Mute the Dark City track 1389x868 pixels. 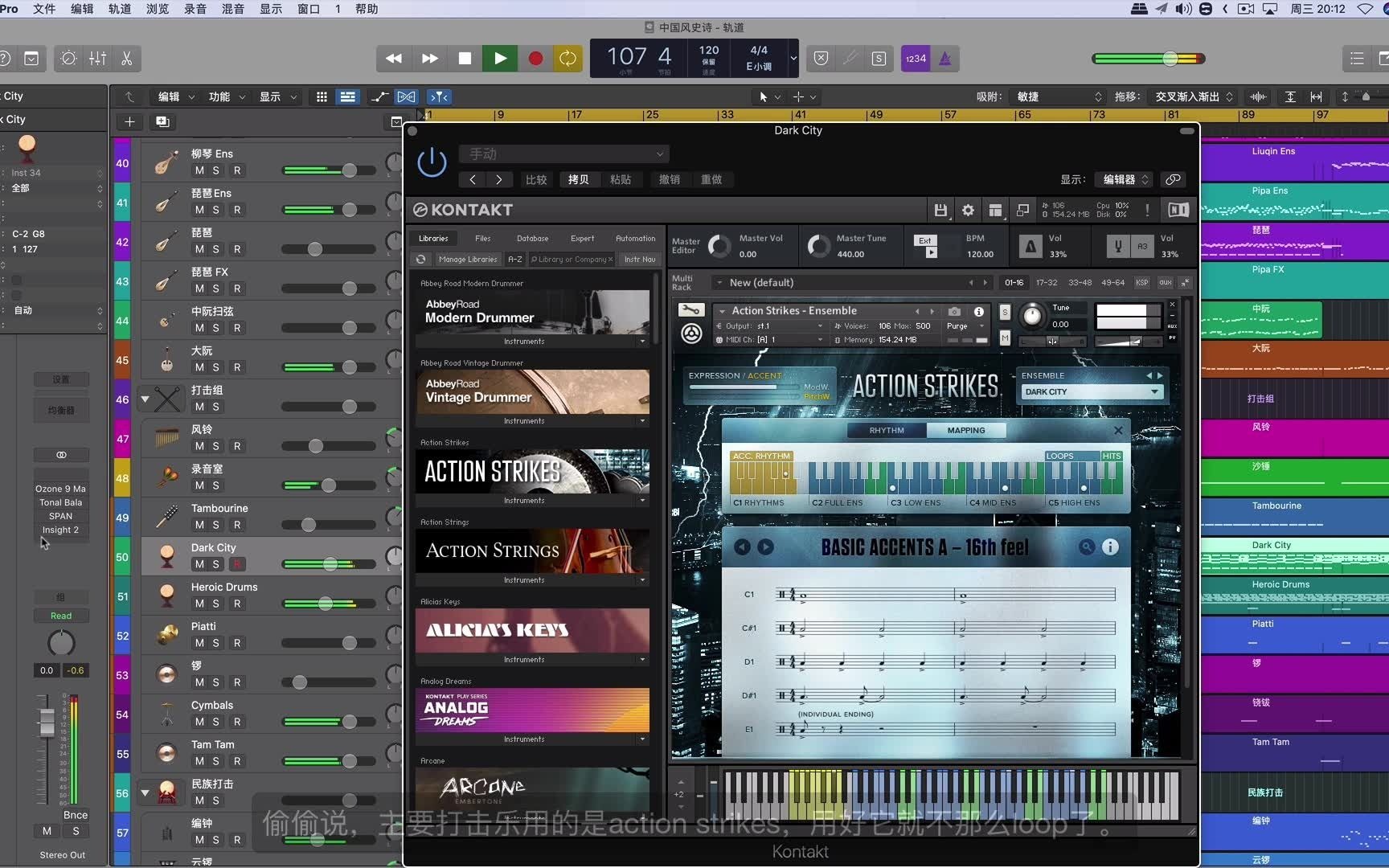point(199,564)
